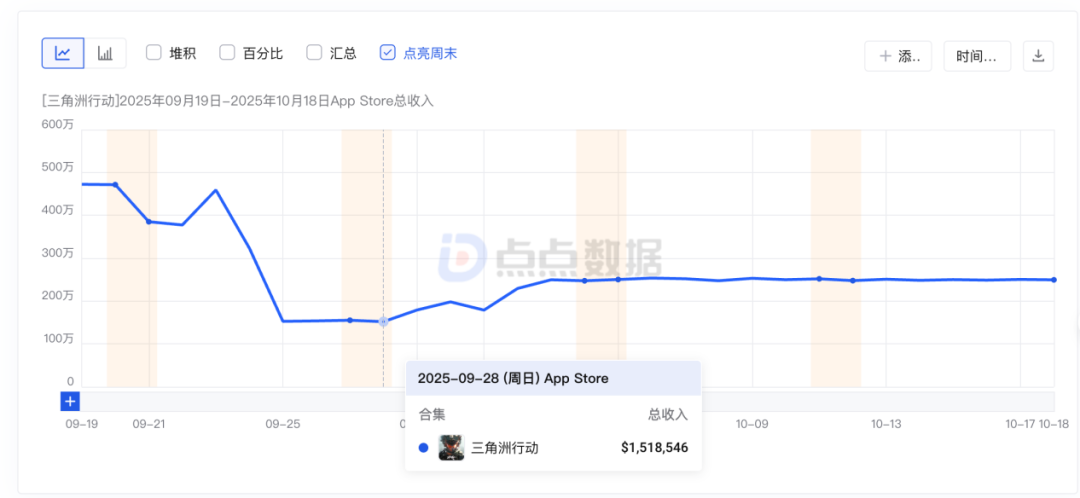This screenshot has width=1080, height=498.
Task: Enable the 堆积 checkbox
Action: 154,53
